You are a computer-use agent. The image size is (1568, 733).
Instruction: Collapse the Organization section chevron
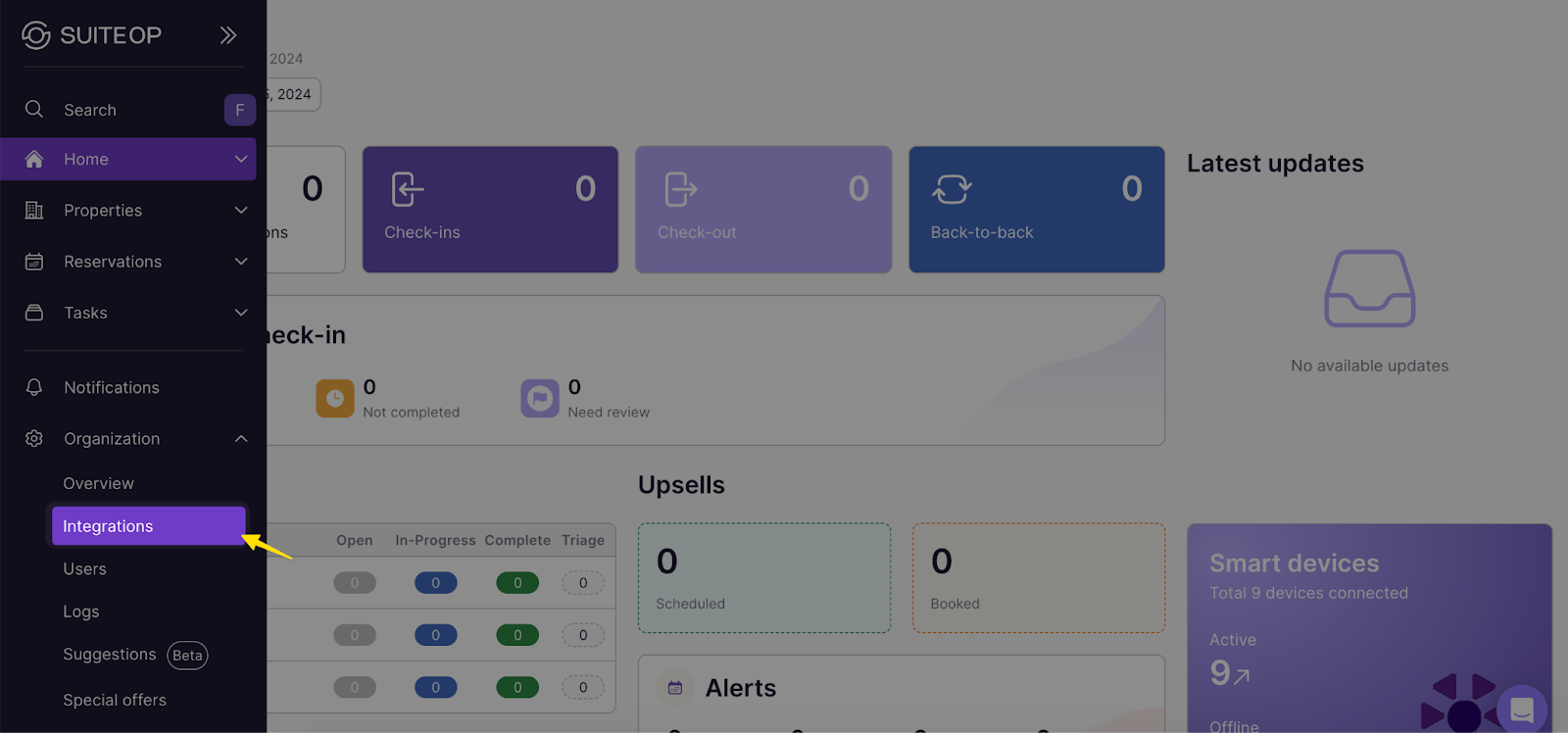tap(241, 438)
